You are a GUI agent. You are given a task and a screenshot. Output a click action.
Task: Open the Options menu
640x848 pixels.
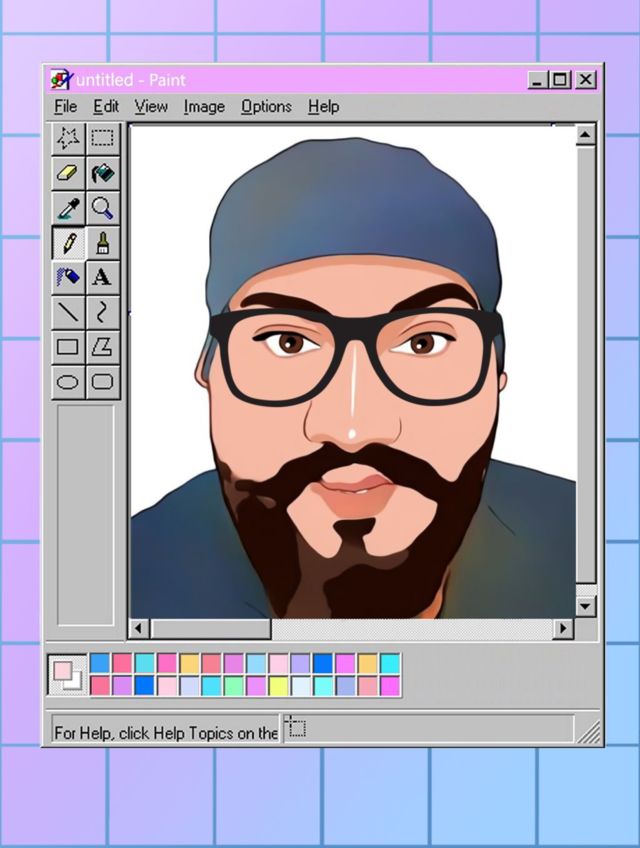(266, 106)
